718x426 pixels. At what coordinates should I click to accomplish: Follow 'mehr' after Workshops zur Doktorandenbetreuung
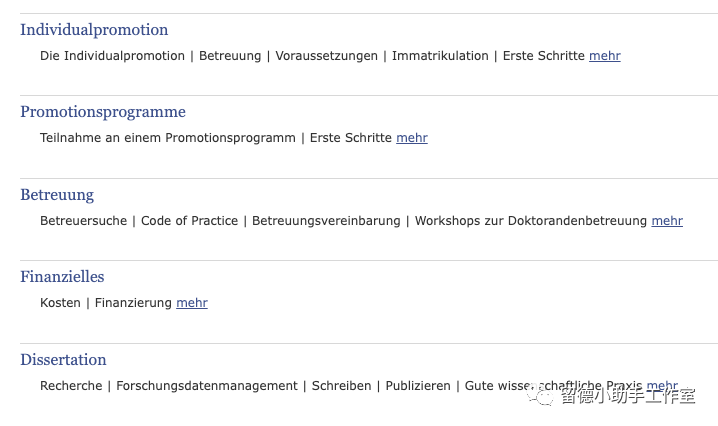[667, 221]
